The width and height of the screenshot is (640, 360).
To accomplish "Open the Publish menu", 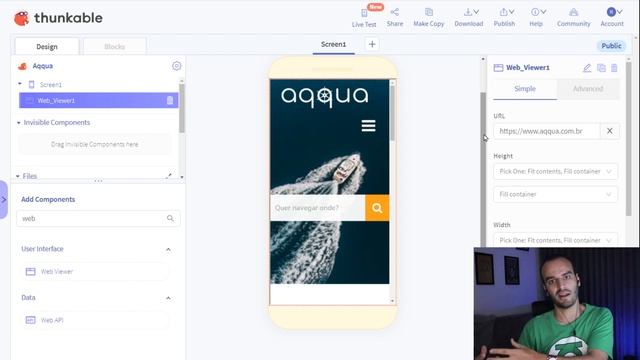I will click(x=504, y=18).
